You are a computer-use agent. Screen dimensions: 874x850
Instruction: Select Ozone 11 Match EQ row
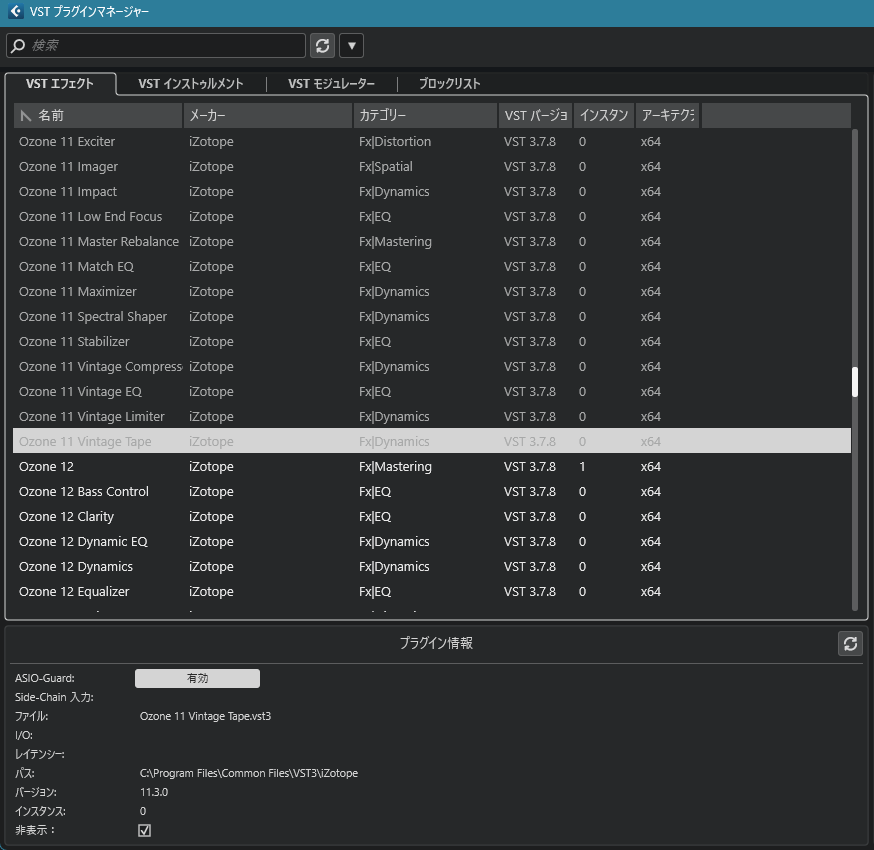click(432, 266)
